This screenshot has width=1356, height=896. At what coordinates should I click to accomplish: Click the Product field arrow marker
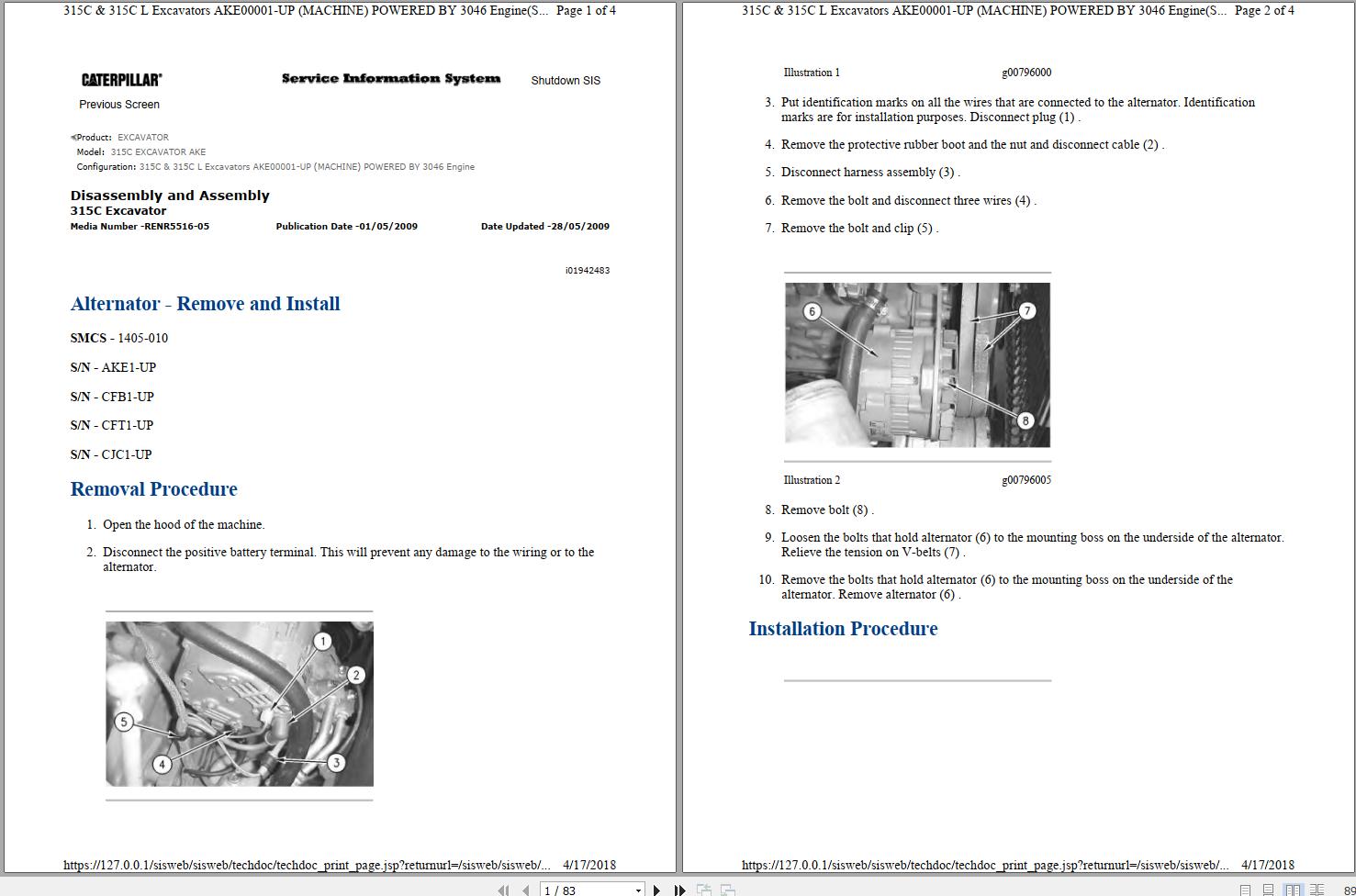pos(72,136)
